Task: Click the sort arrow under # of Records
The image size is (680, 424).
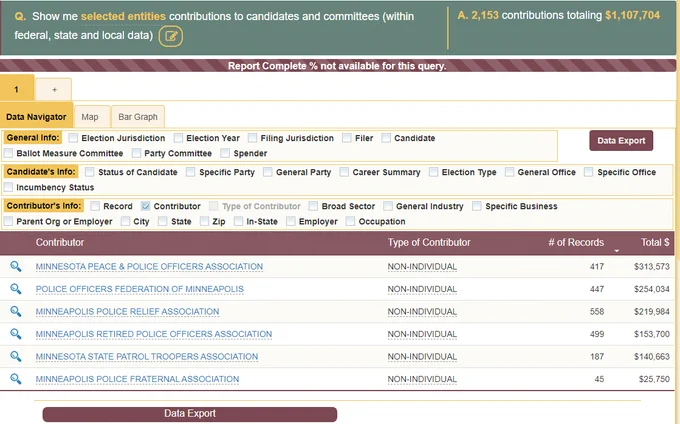Action: click(x=616, y=251)
